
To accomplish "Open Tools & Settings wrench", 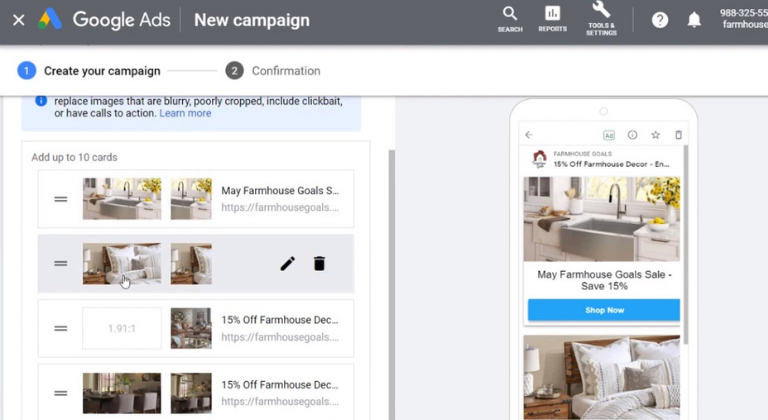I will click(x=601, y=17).
